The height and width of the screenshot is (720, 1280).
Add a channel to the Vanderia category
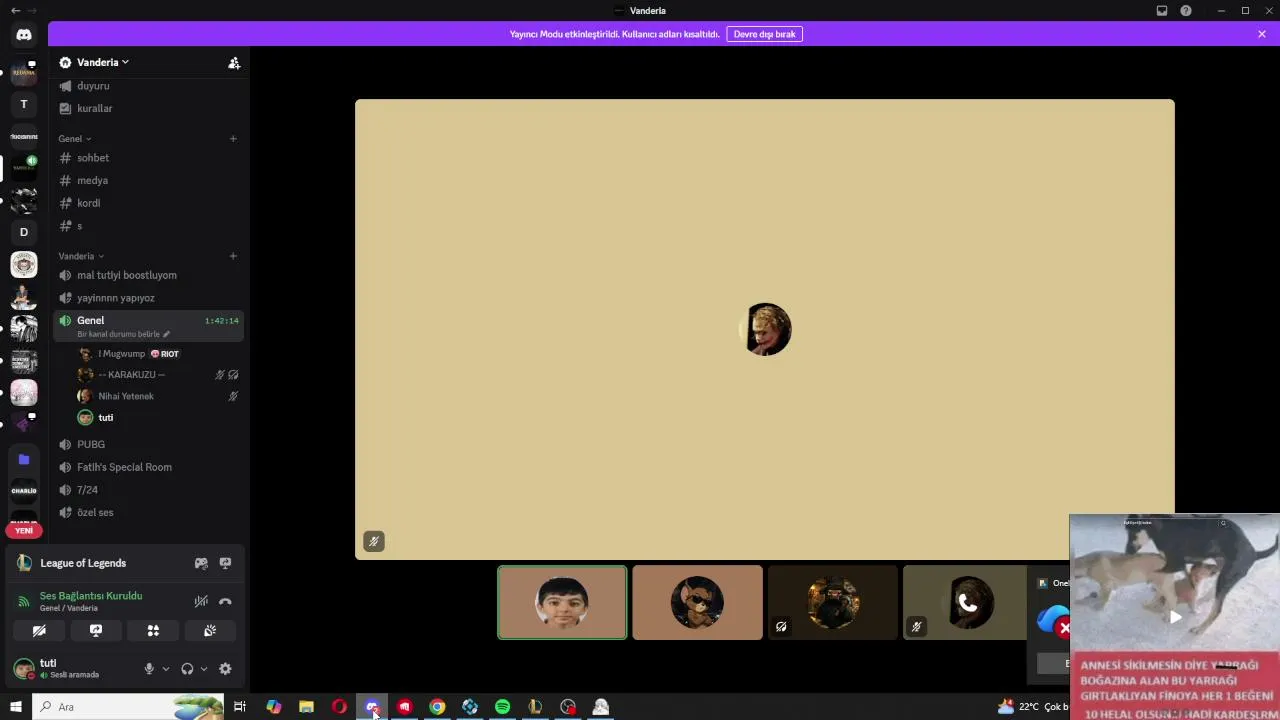coord(233,256)
